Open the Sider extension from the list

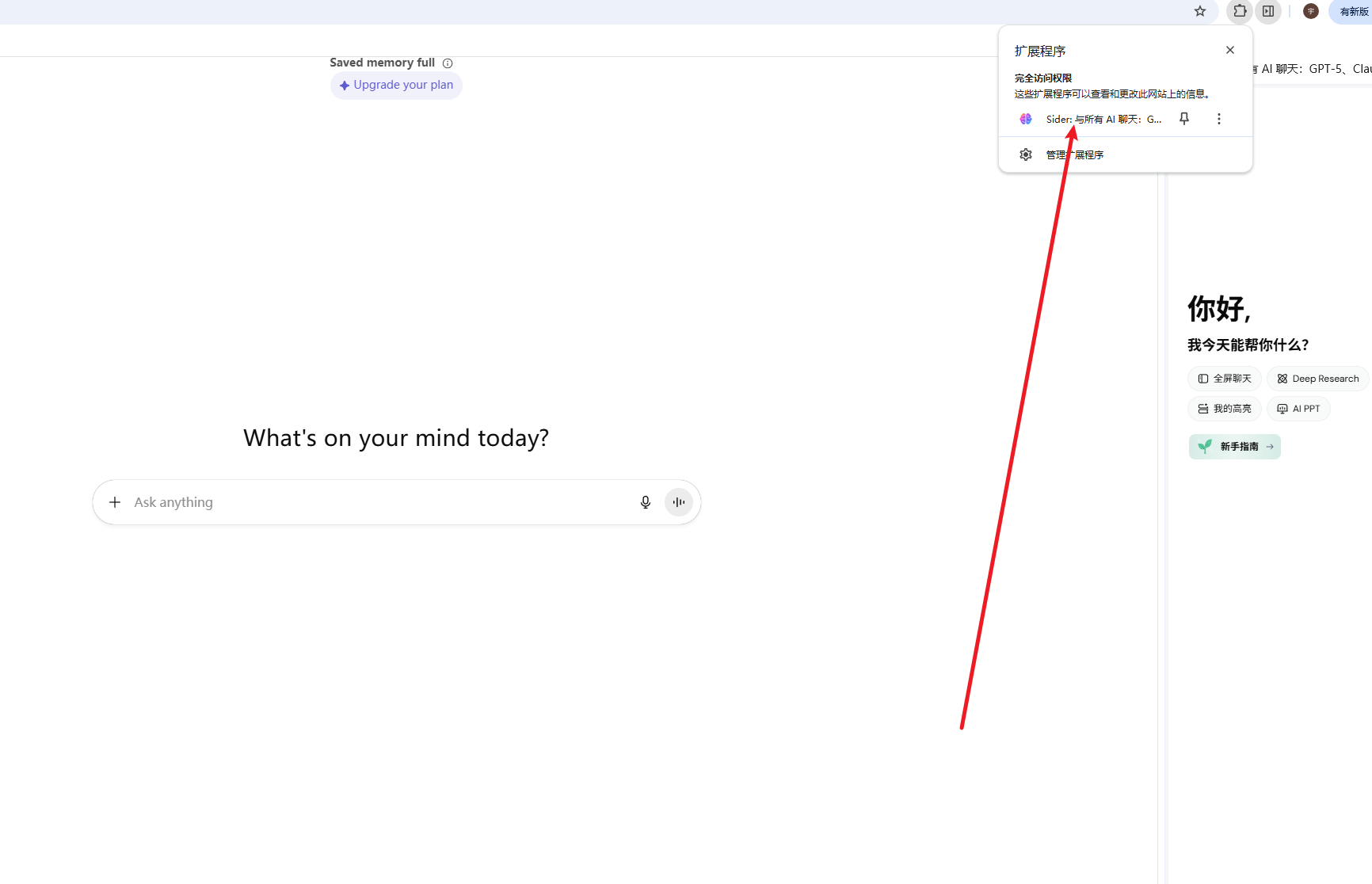click(1103, 119)
